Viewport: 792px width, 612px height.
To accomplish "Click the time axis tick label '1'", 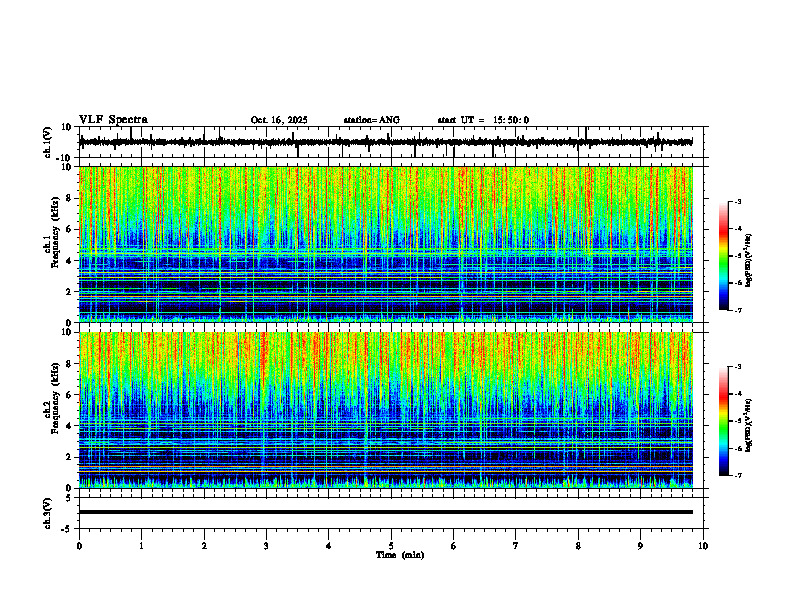I will pyautogui.click(x=141, y=546).
